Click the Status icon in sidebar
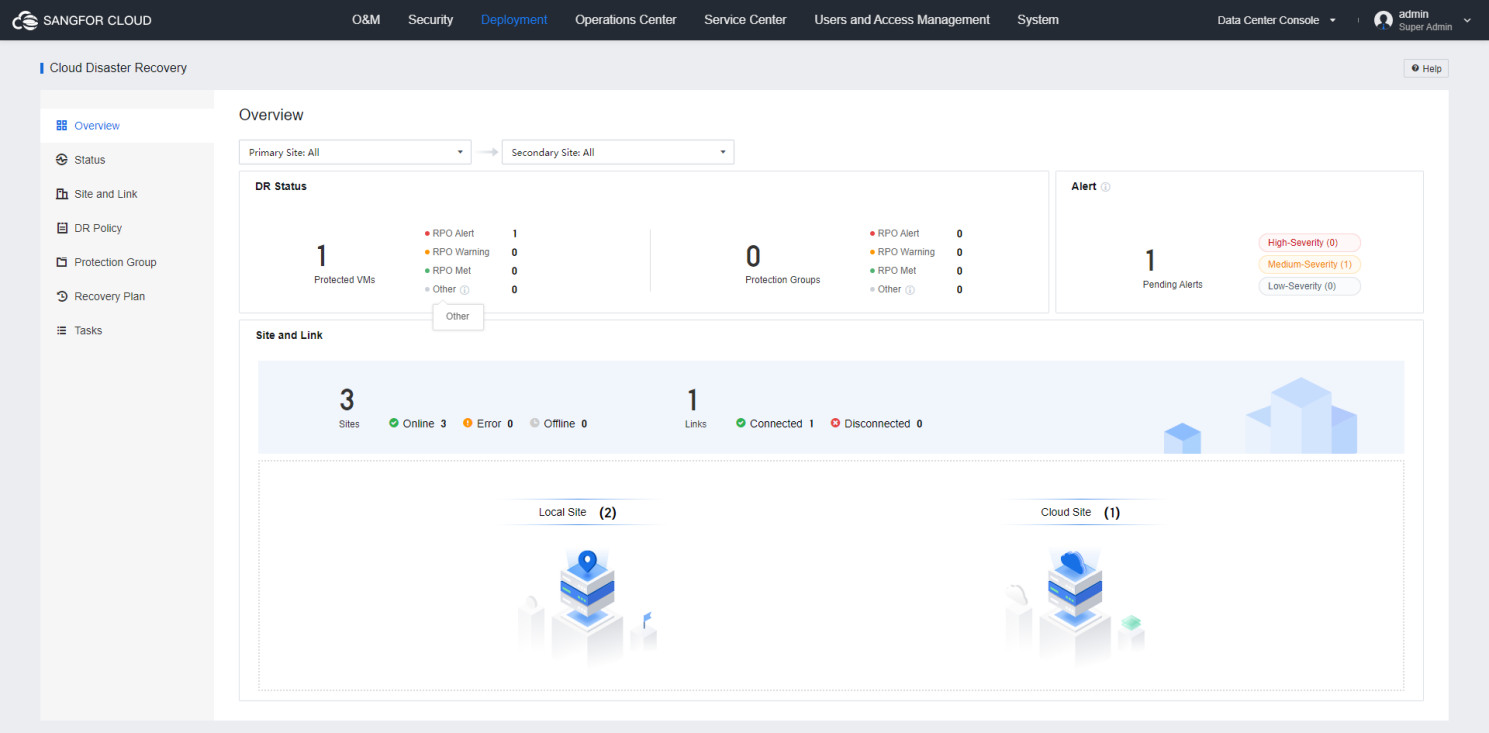 coord(62,160)
